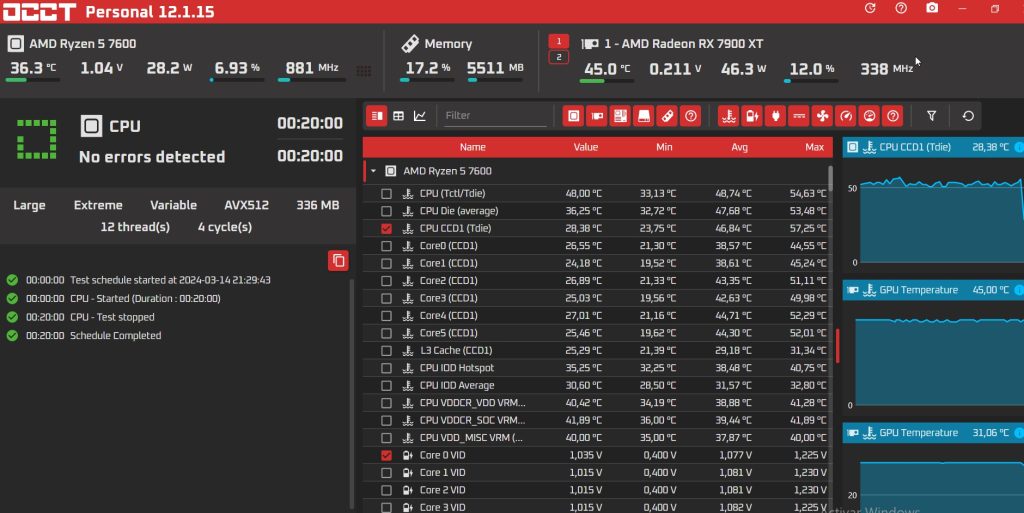Click the 'Test schedule started at' log entry
The height and width of the screenshot is (513, 1024).
170,280
